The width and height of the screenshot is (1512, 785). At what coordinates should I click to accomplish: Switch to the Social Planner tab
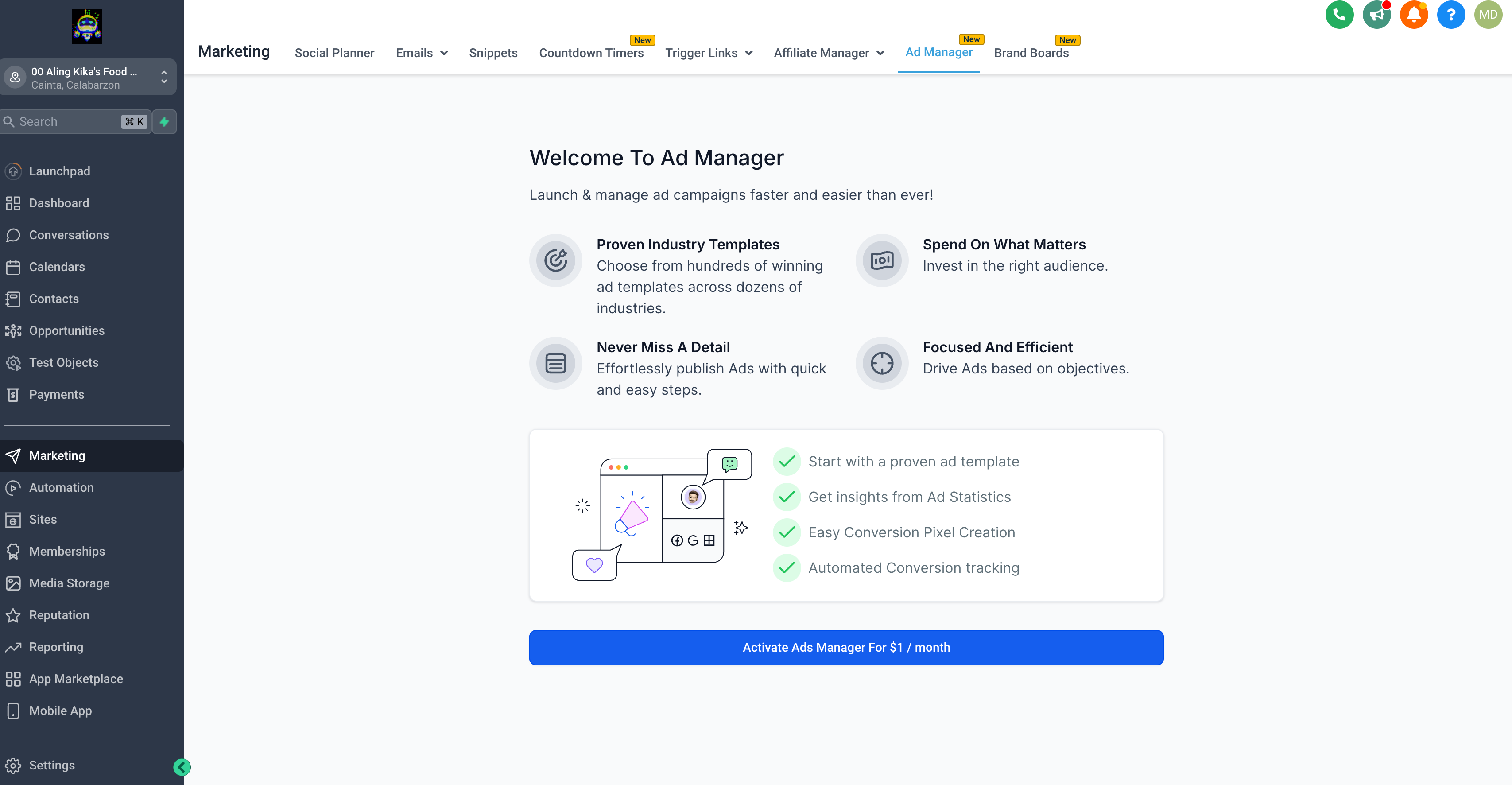pyautogui.click(x=334, y=53)
